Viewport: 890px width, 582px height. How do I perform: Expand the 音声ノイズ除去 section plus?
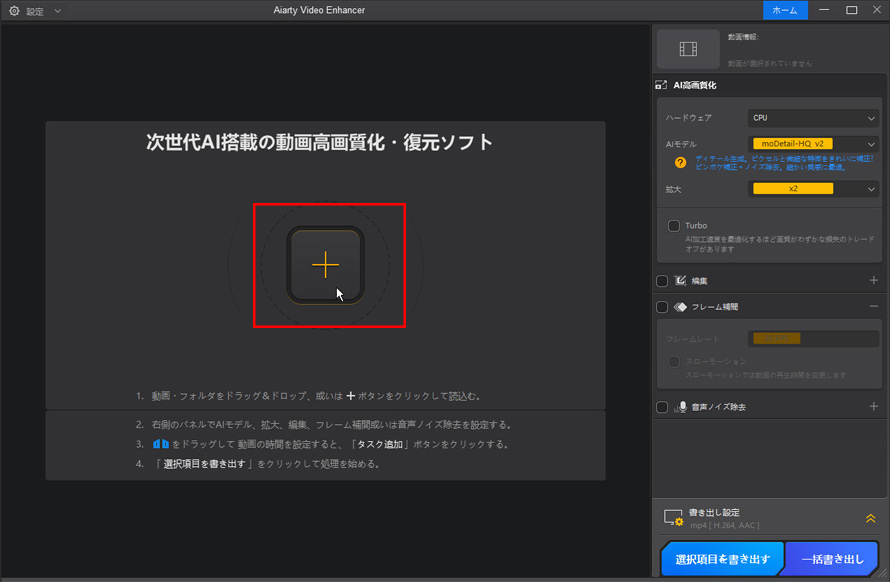[874, 407]
